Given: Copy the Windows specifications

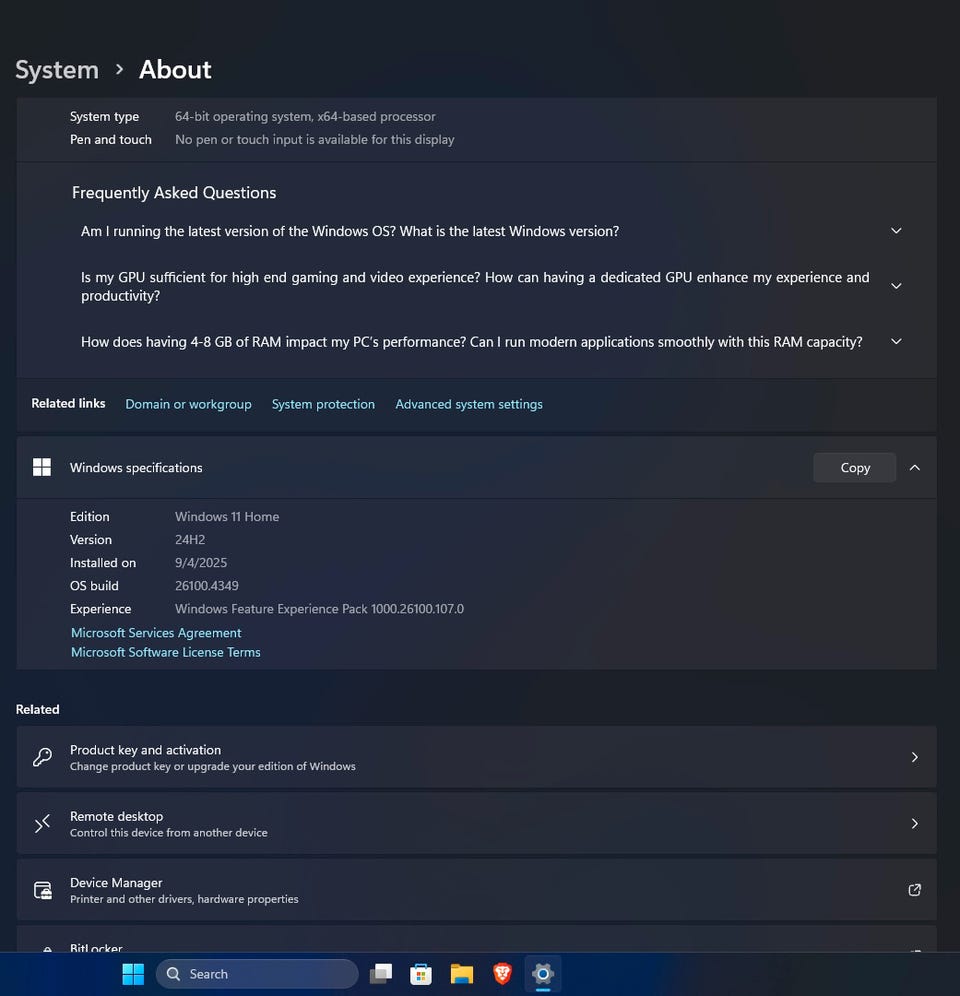Looking at the screenshot, I should tap(855, 468).
